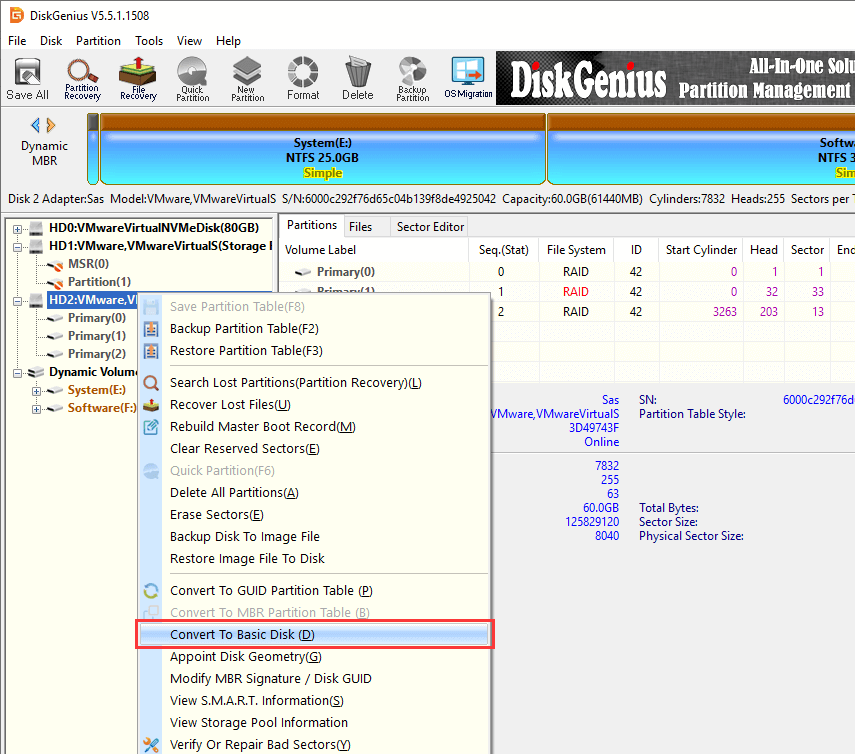Launch File Recovery from the toolbar

point(137,78)
